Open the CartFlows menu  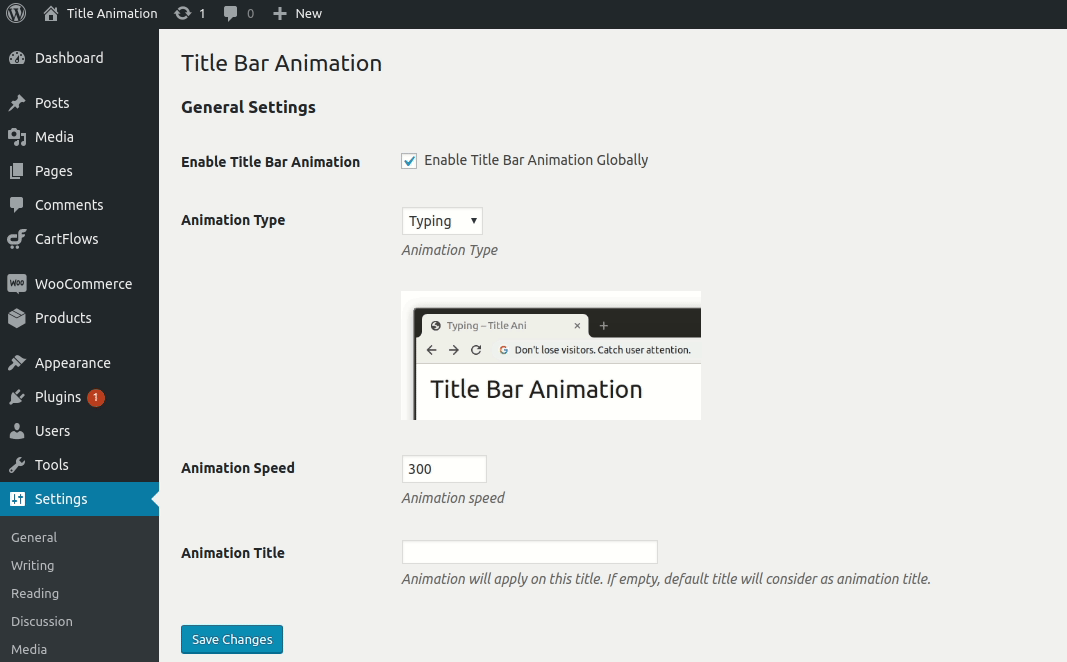[x=64, y=239]
